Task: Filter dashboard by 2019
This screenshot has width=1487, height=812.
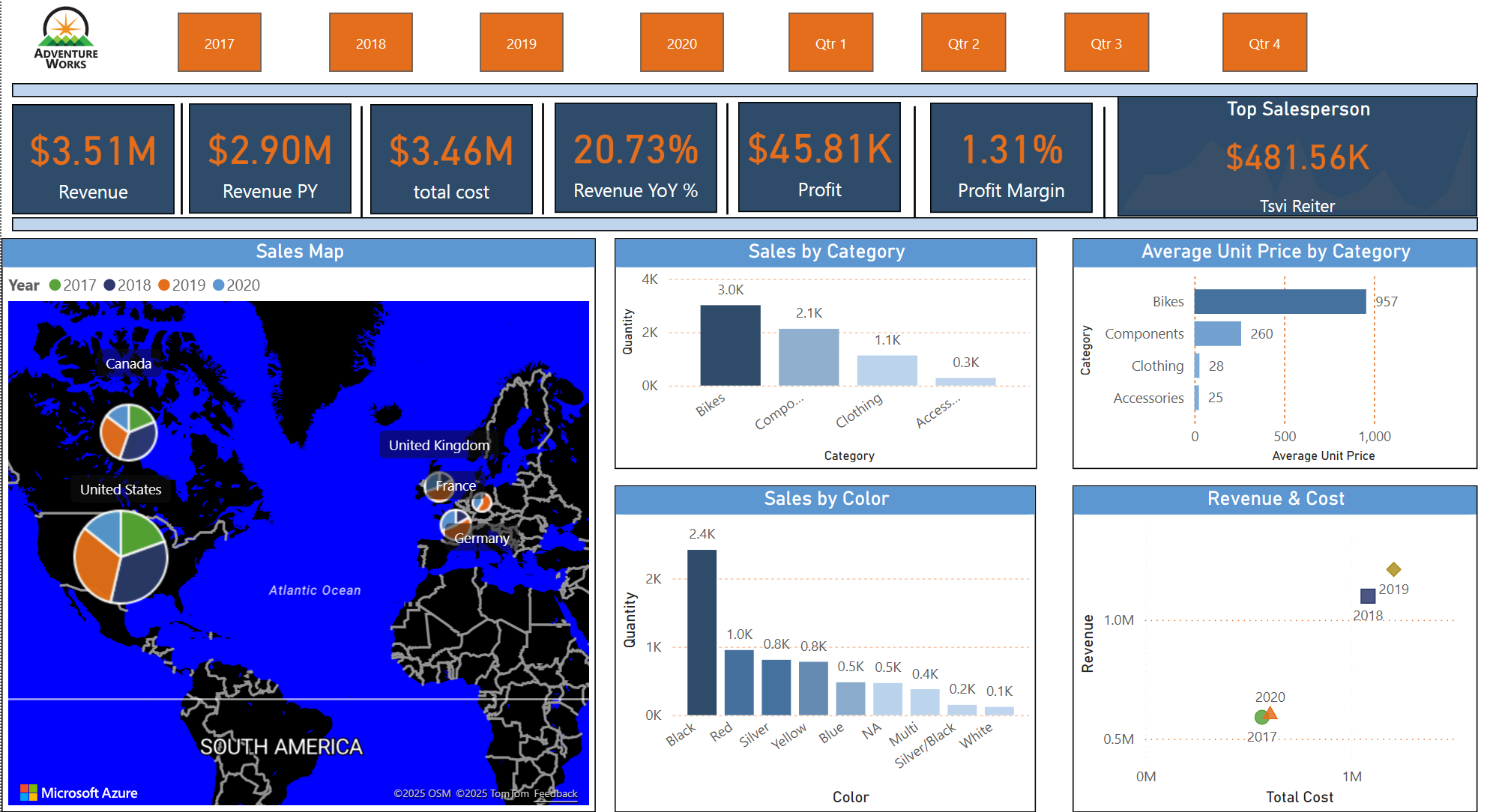Action: 521,43
